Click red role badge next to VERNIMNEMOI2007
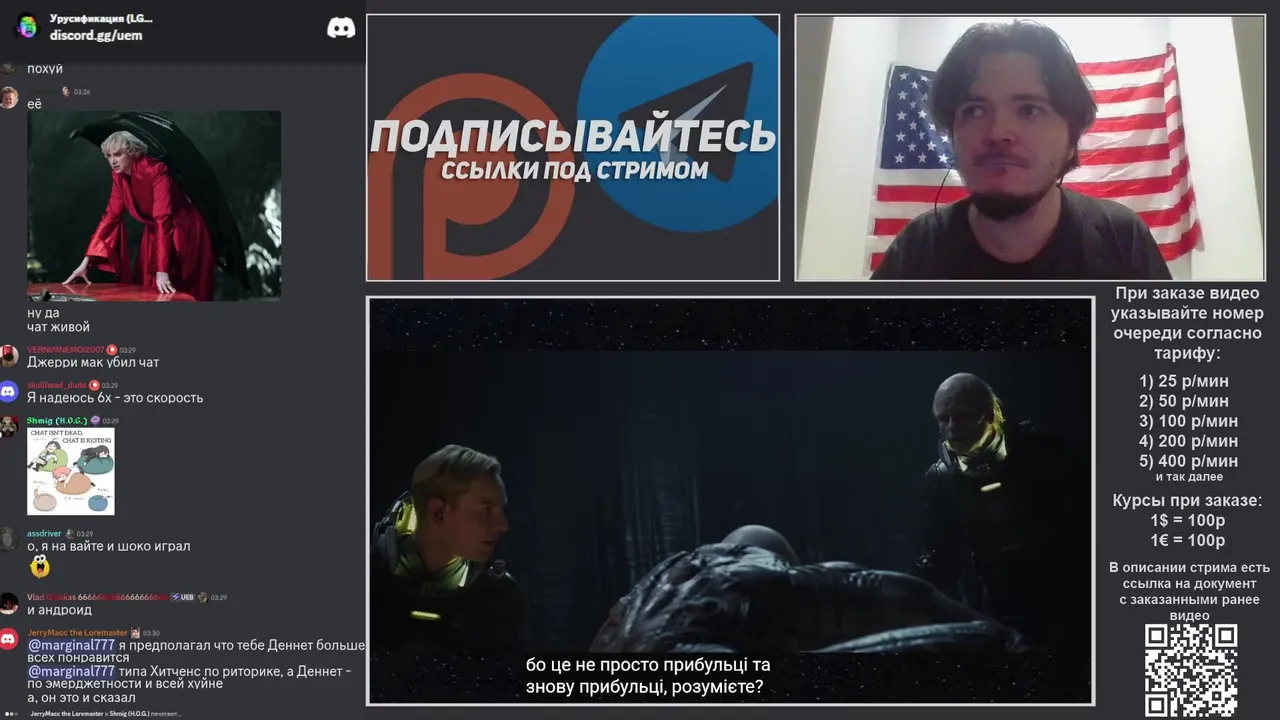Image resolution: width=1280 pixels, height=720 pixels. [112, 350]
